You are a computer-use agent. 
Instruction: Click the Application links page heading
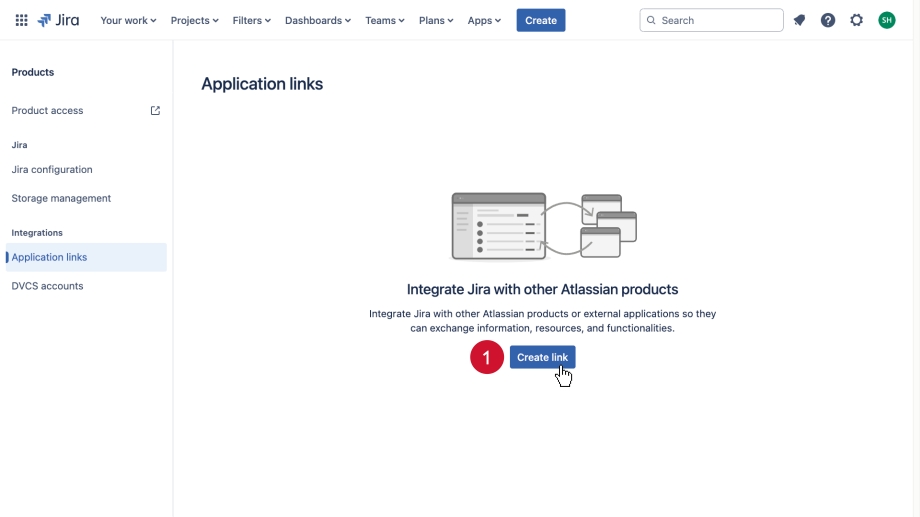(x=262, y=84)
